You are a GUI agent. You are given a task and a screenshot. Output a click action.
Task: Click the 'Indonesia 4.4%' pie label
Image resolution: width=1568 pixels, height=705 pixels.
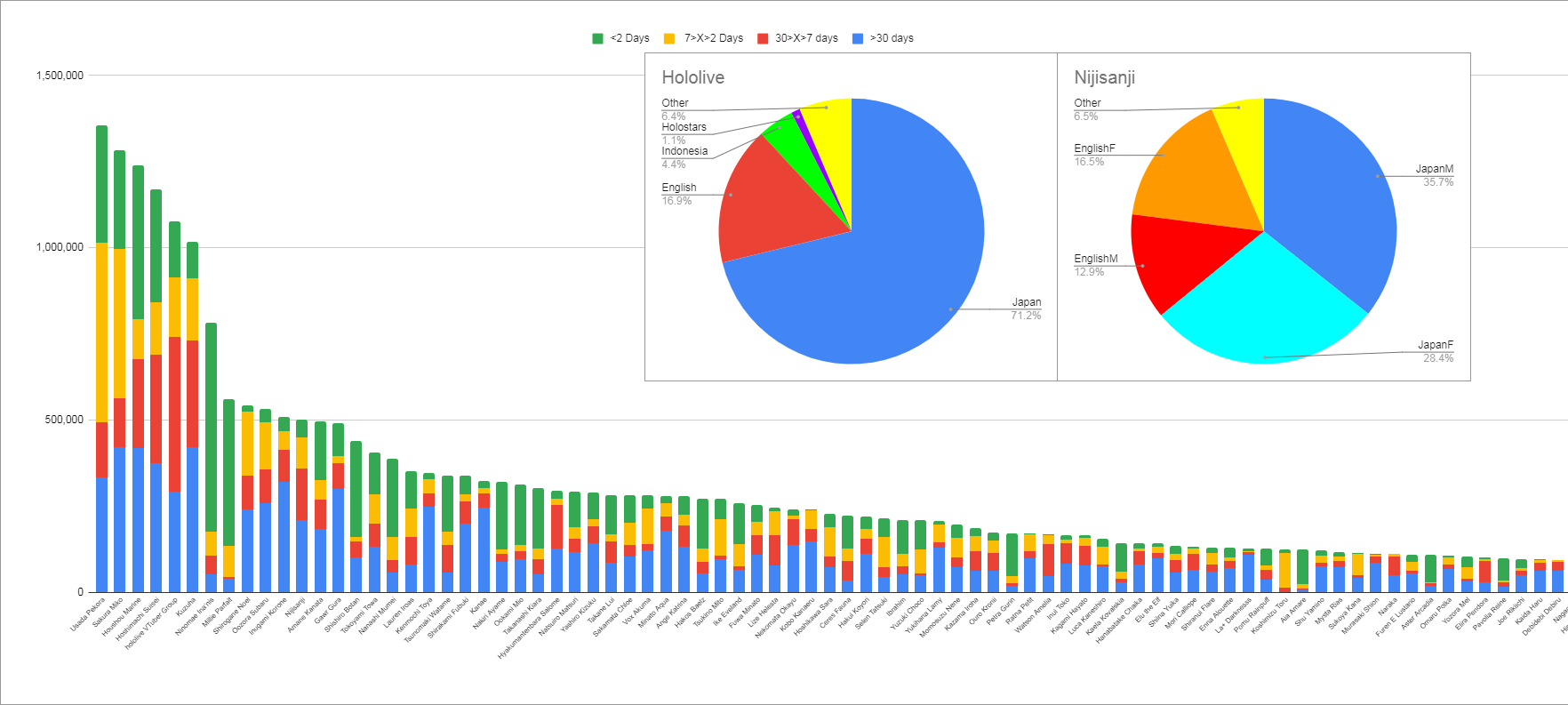point(684,157)
